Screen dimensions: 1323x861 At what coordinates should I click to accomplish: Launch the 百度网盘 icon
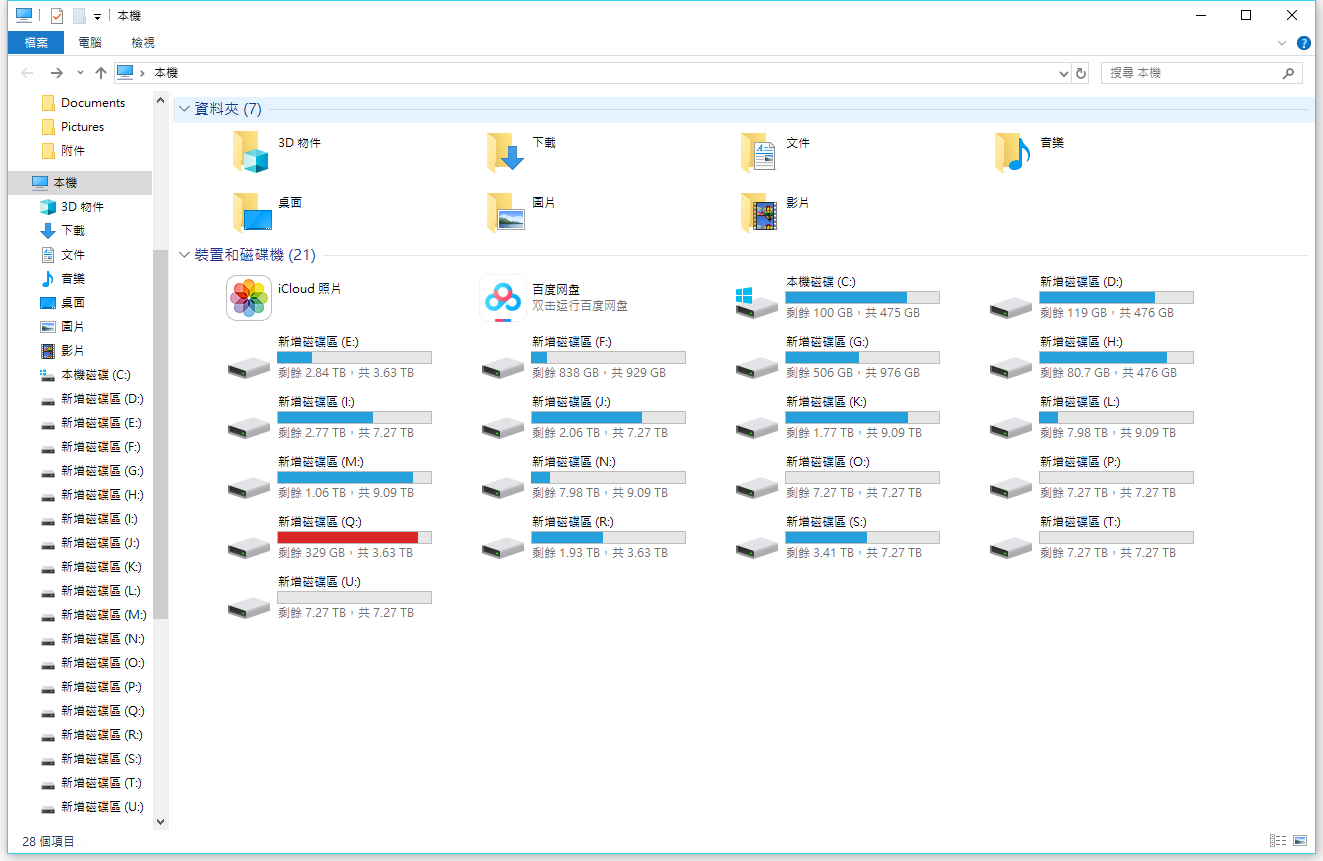point(503,298)
